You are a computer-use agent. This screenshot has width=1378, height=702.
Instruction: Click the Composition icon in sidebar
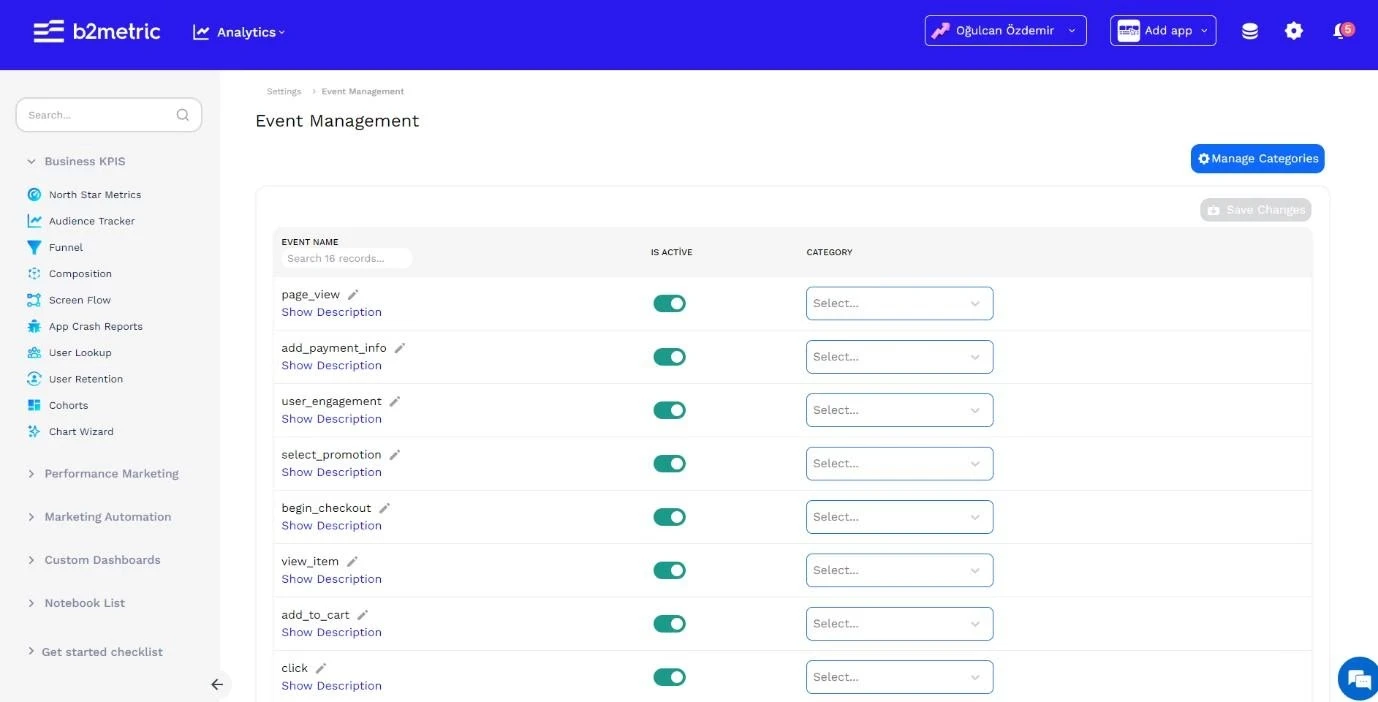pos(34,274)
